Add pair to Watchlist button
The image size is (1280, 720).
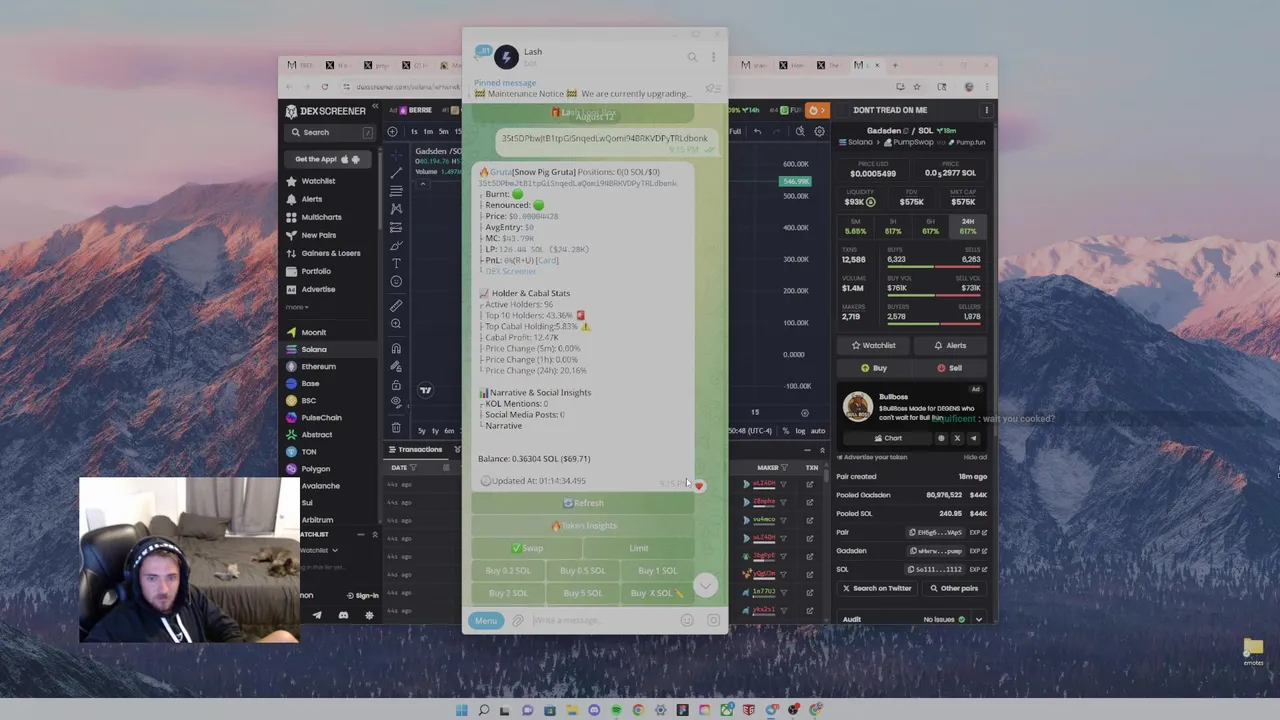point(873,345)
